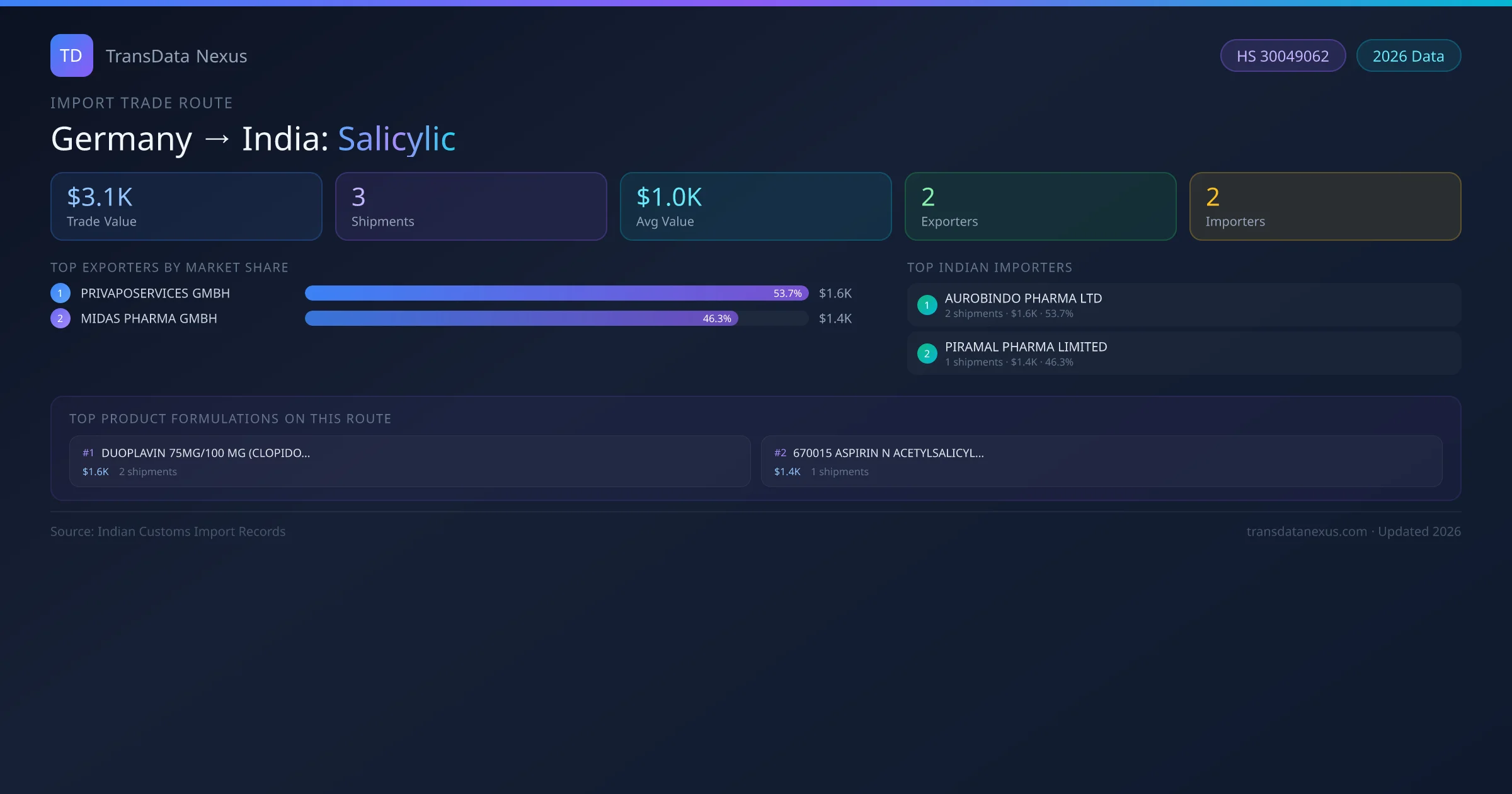The image size is (1512, 794).
Task: Select PIRAMAL PHARMA LIMITED importer row
Action: pos(1183,354)
